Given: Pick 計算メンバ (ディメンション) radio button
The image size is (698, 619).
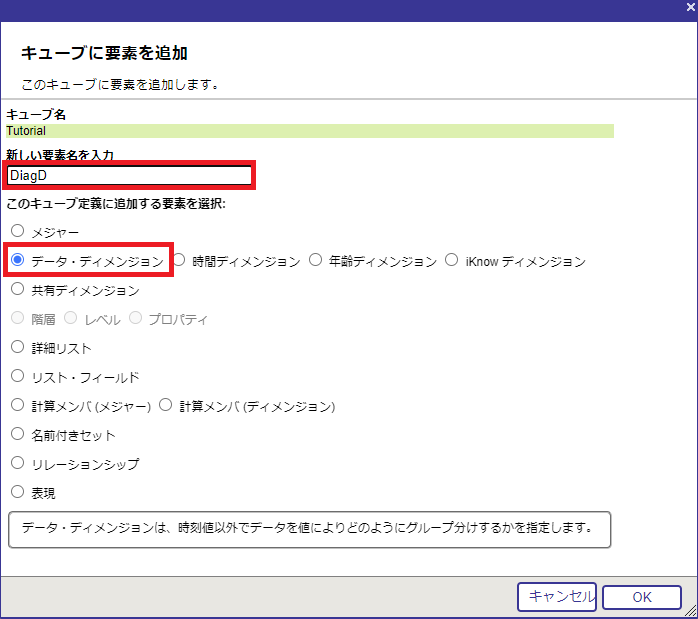Looking at the screenshot, I should 166,405.
